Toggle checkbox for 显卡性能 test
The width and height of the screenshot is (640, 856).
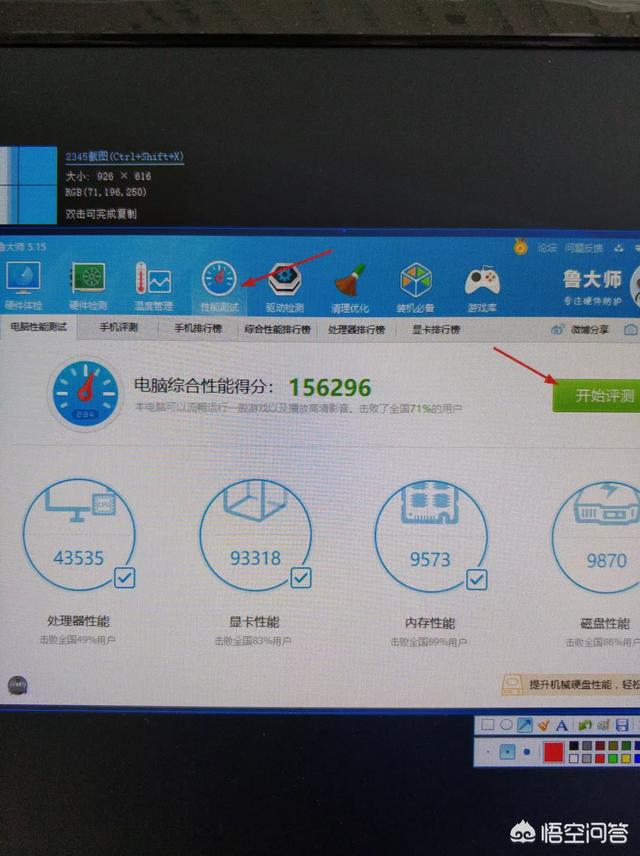point(301,578)
